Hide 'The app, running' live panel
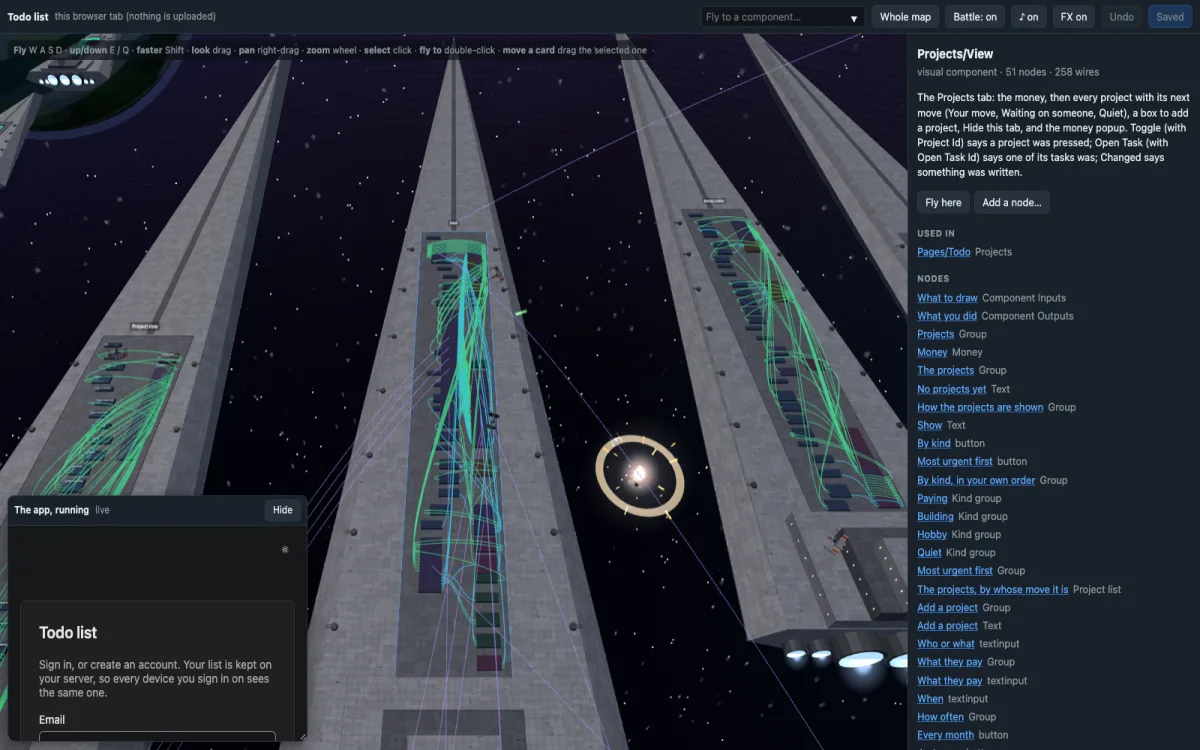The image size is (1200, 750). (283, 510)
